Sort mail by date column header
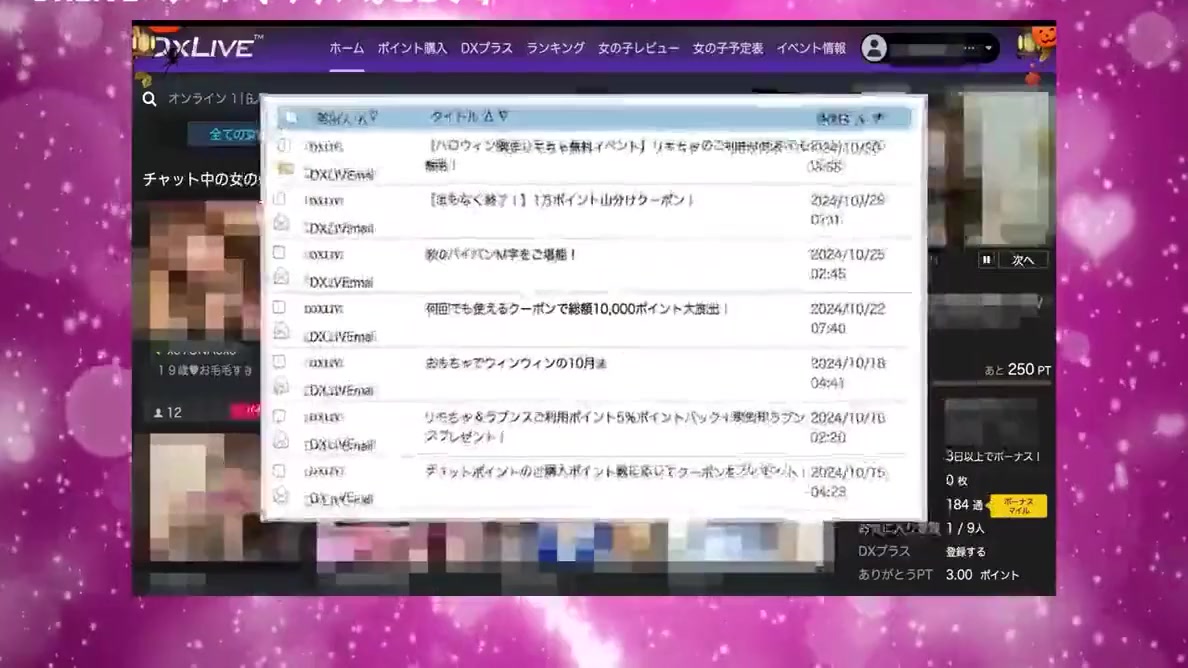The width and height of the screenshot is (1188, 668). tap(850, 118)
